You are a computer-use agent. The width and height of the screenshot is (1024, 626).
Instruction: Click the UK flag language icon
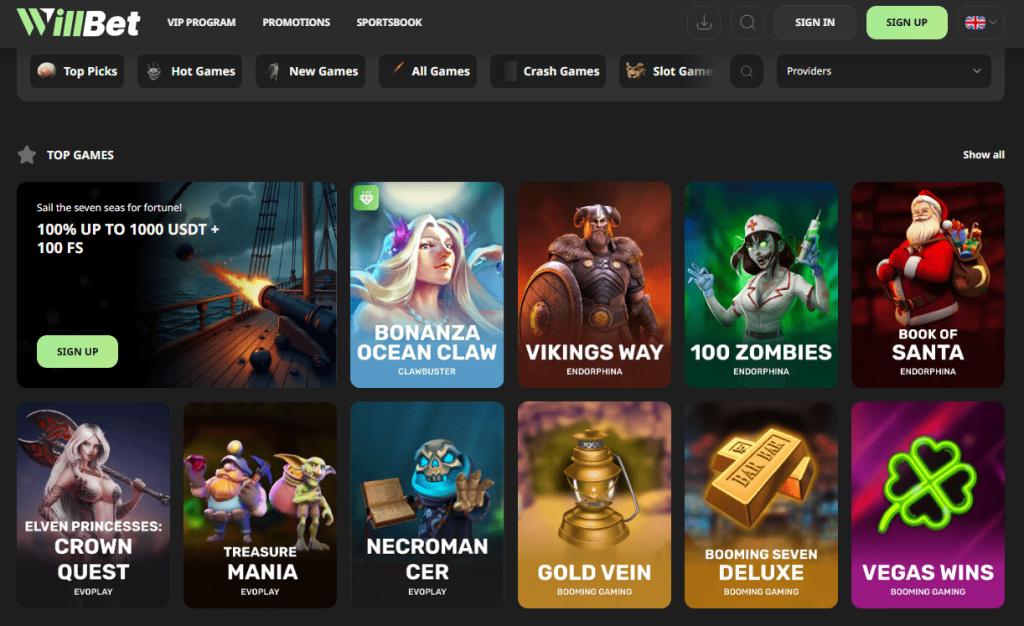[x=975, y=23]
